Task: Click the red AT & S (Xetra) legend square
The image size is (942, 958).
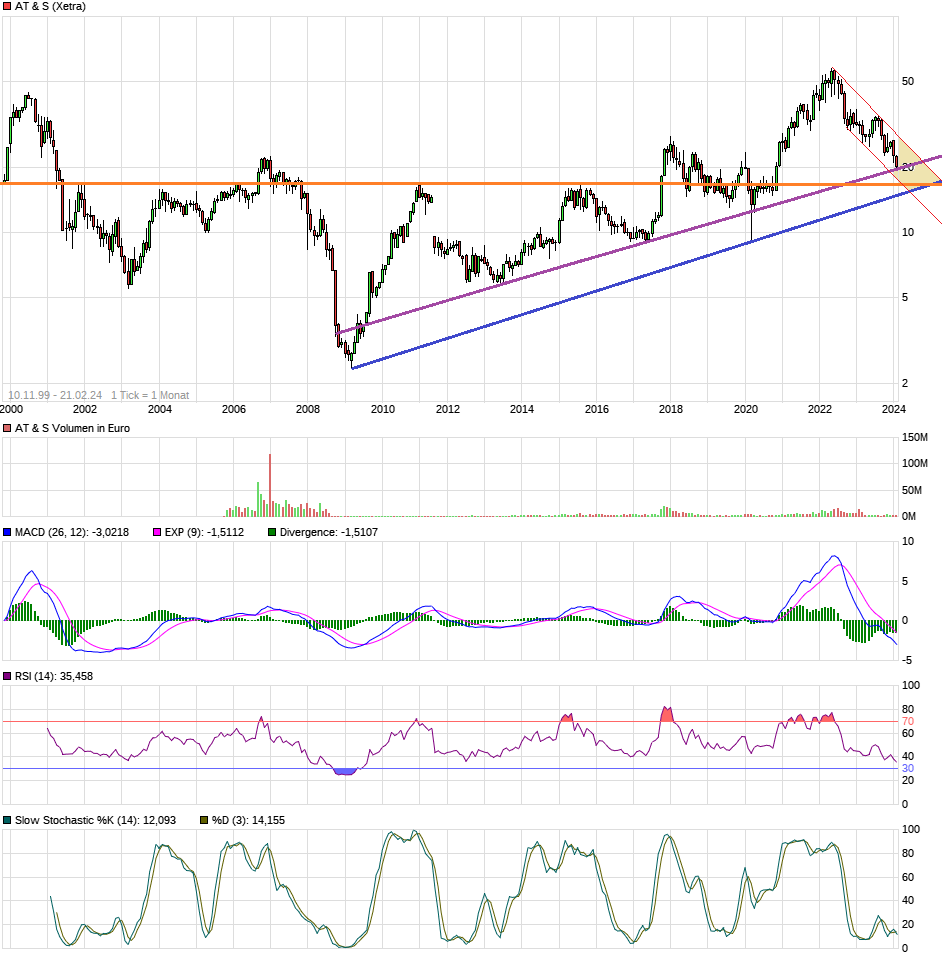Action: click(7, 6)
